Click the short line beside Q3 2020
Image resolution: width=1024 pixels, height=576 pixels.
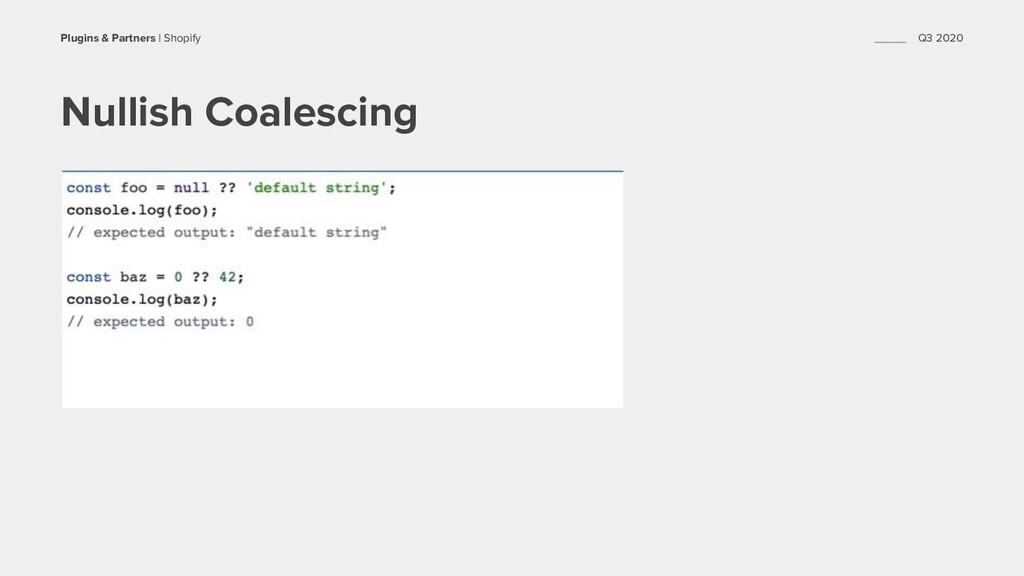pyautogui.click(x=890, y=42)
